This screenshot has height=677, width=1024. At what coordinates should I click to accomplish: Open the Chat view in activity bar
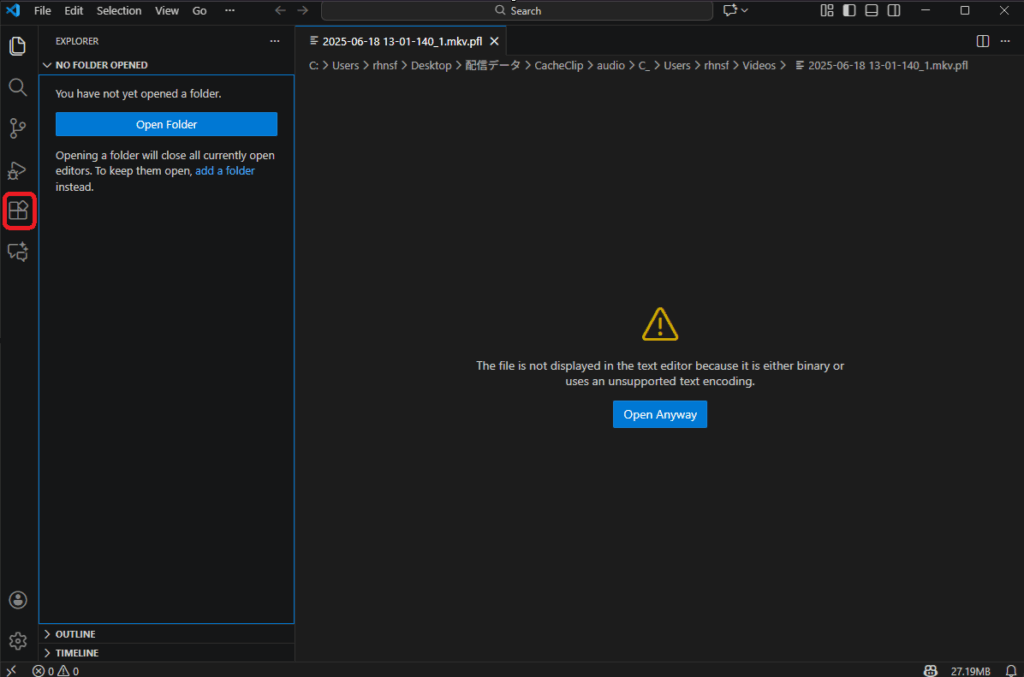[18, 253]
